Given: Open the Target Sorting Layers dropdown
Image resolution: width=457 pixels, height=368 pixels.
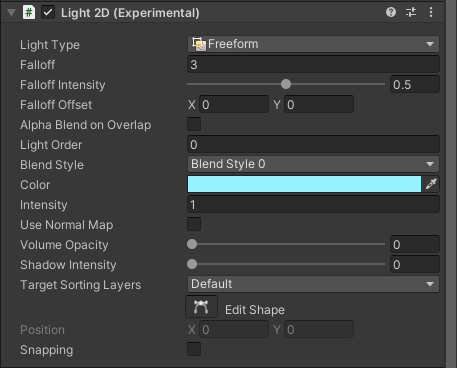Looking at the screenshot, I should pos(313,284).
